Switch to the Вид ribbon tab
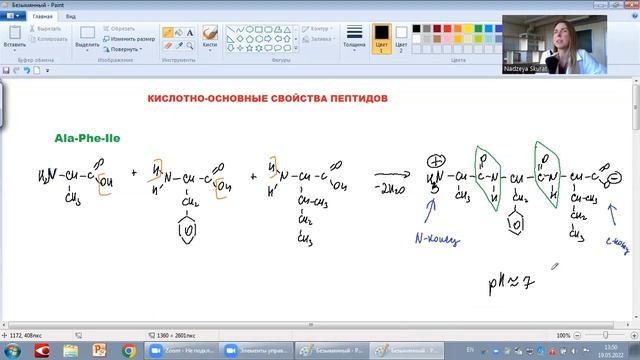The height and width of the screenshot is (360, 640). 71,16
